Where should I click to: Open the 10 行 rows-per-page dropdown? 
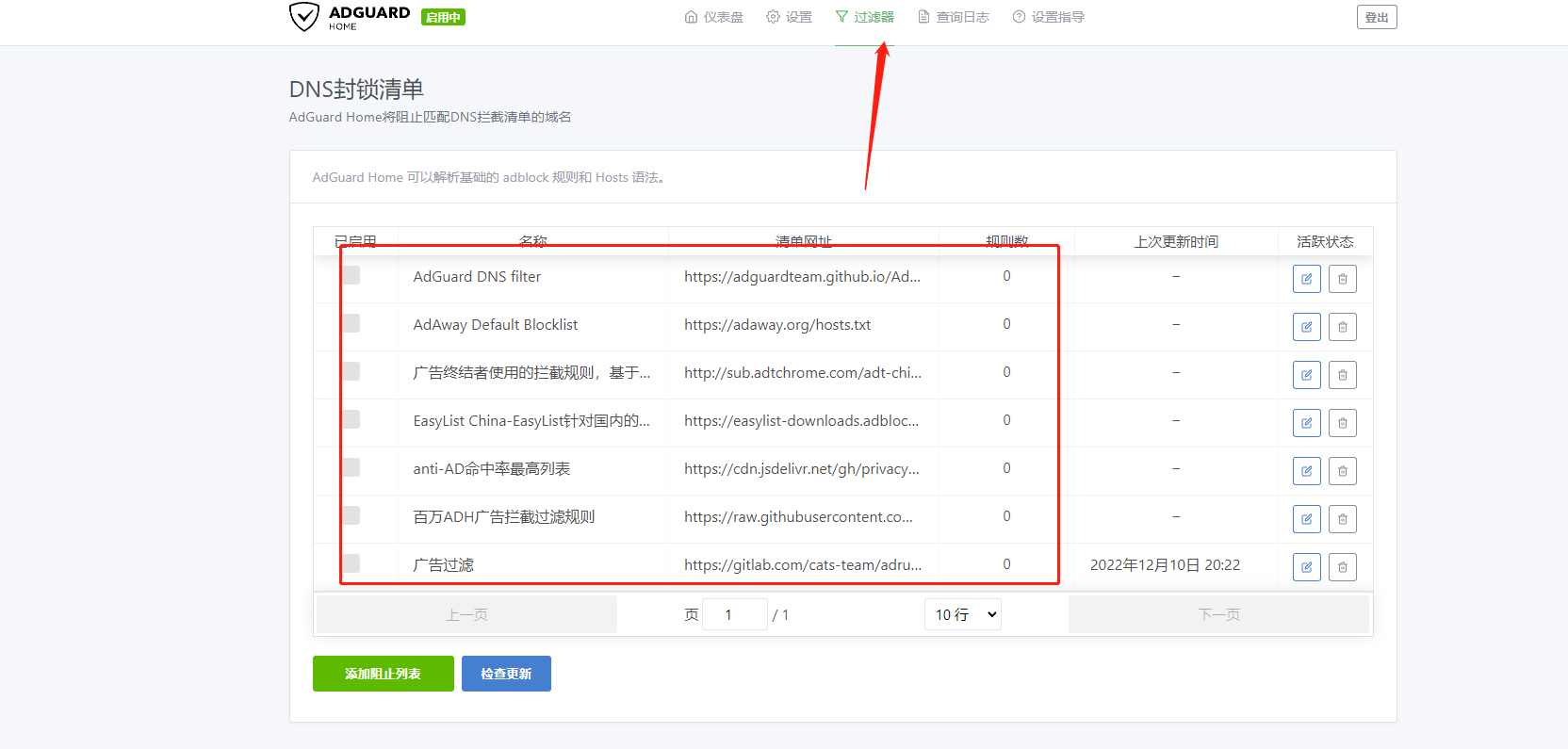(x=963, y=614)
